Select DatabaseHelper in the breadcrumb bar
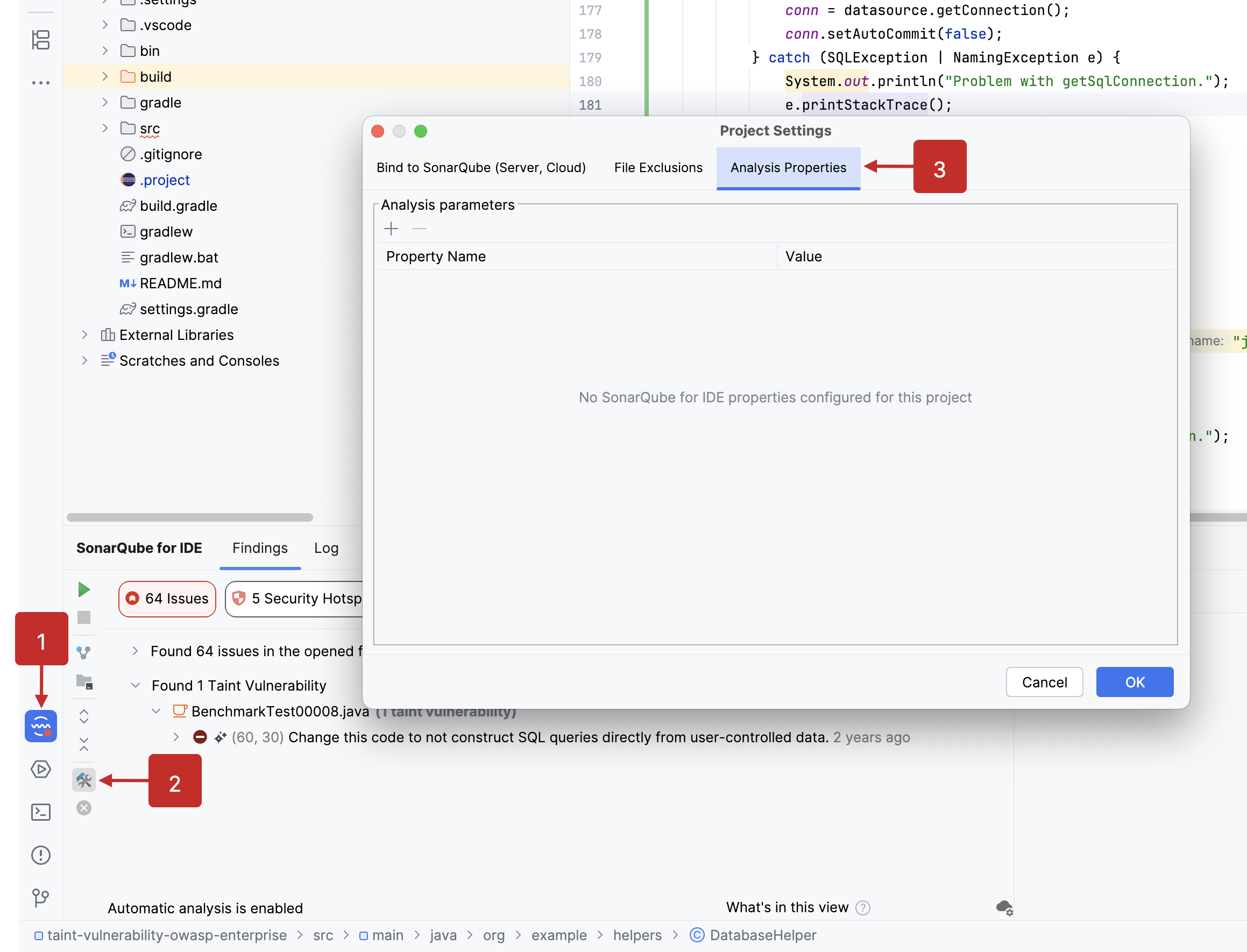1247x952 pixels. tap(763, 935)
